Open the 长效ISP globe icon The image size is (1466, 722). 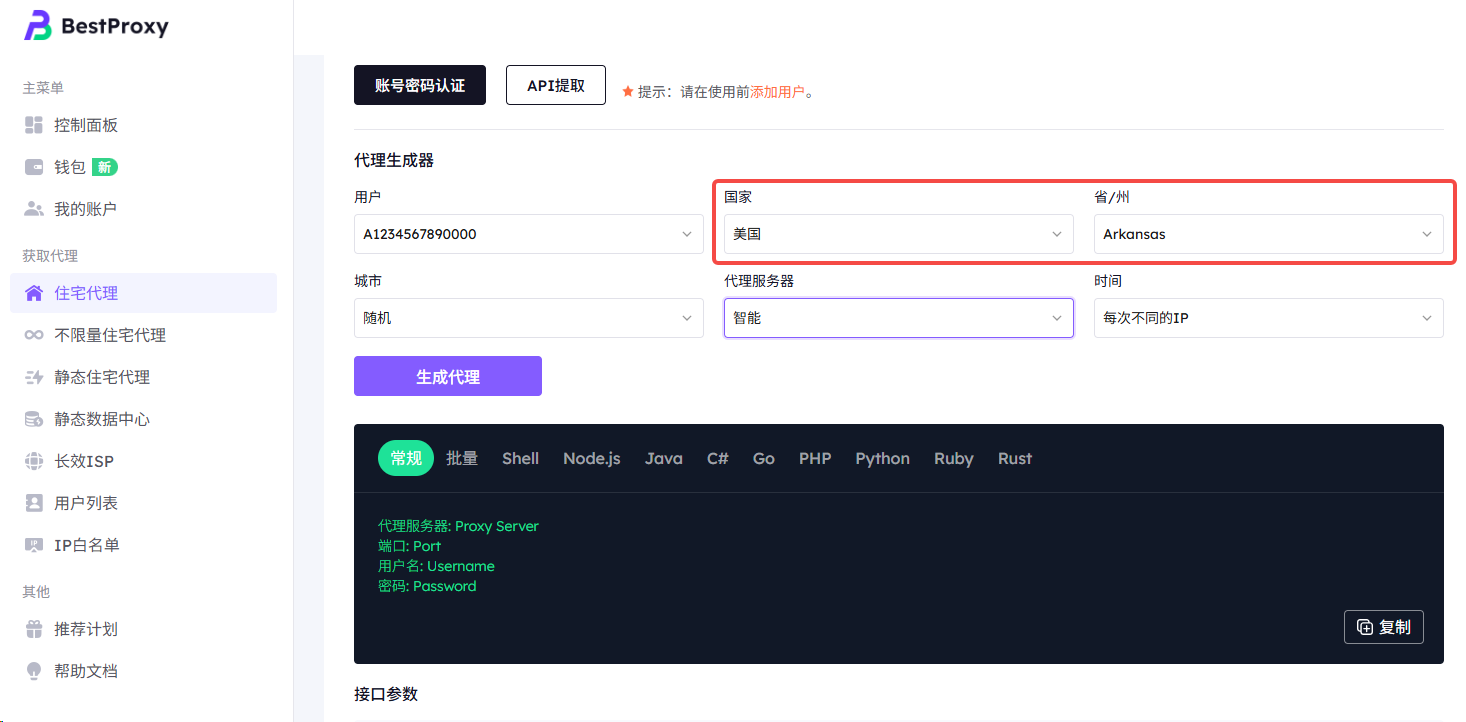(34, 461)
